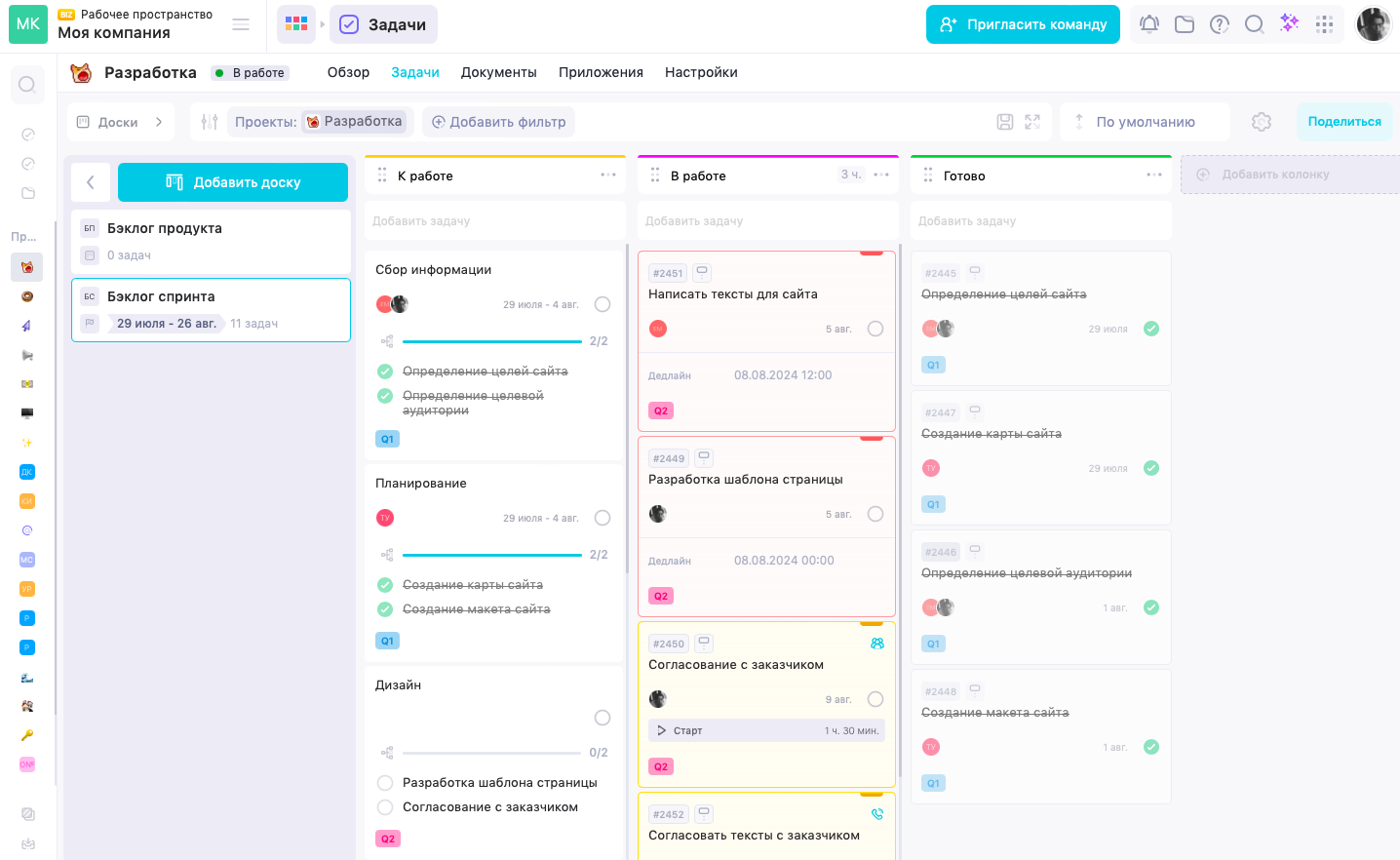1400x860 pixels.
Task: Open the МС project icon in left sidebar
Action: (27, 560)
